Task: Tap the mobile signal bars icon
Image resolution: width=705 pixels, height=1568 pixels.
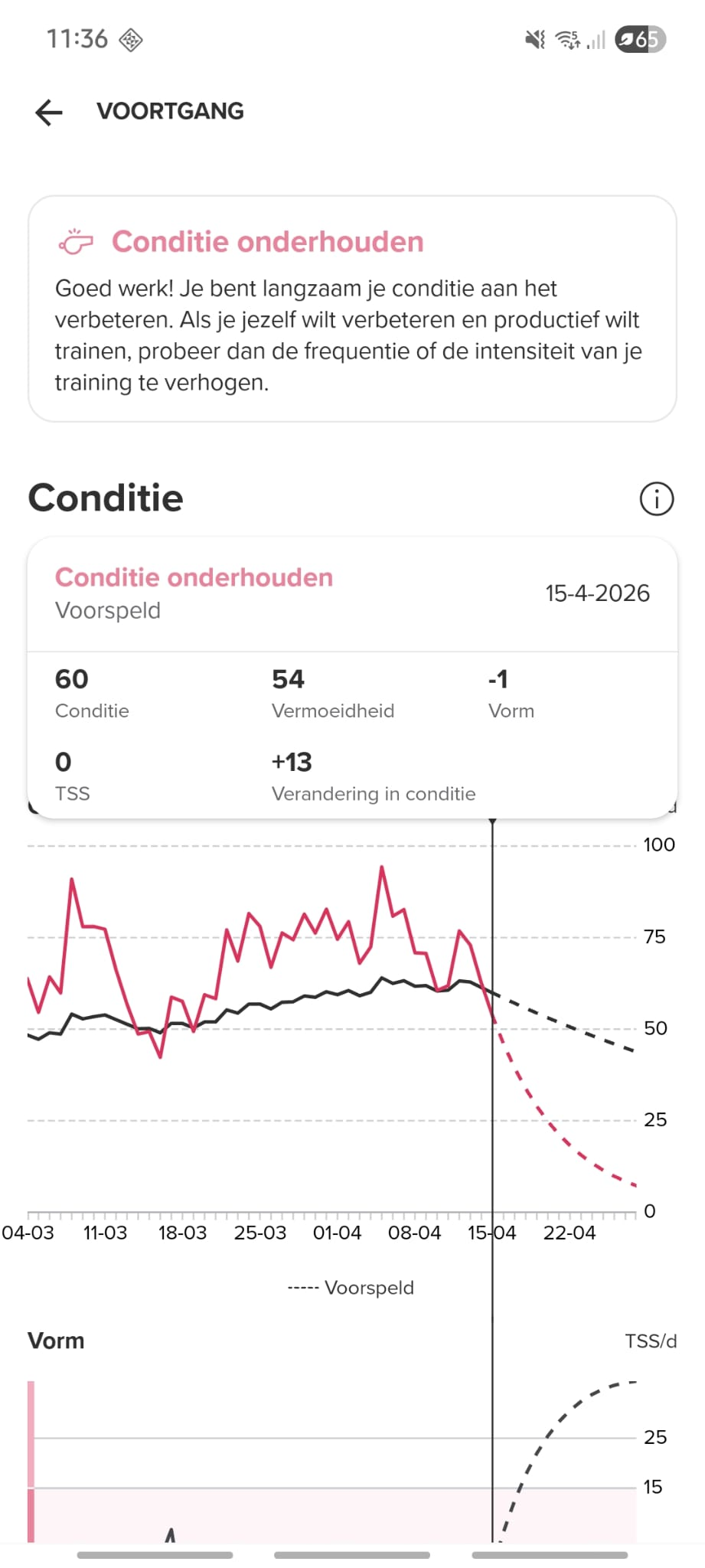Action: point(596,39)
